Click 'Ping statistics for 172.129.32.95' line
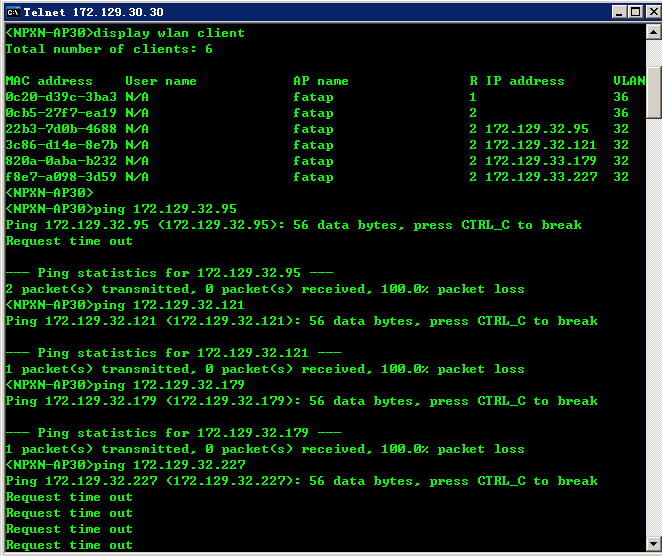The width and height of the screenshot is (662, 556). point(169,273)
